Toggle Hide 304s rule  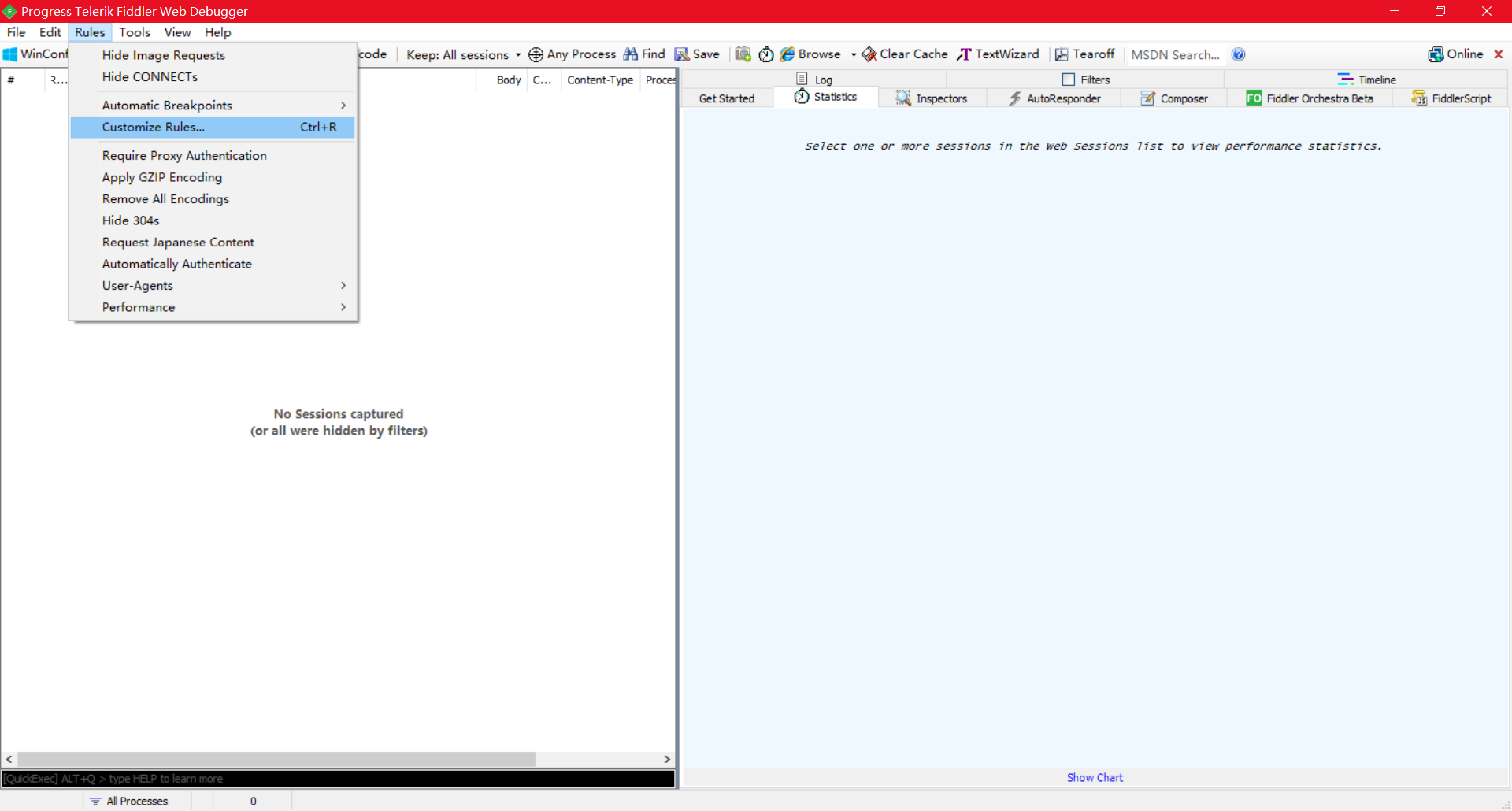(213, 220)
